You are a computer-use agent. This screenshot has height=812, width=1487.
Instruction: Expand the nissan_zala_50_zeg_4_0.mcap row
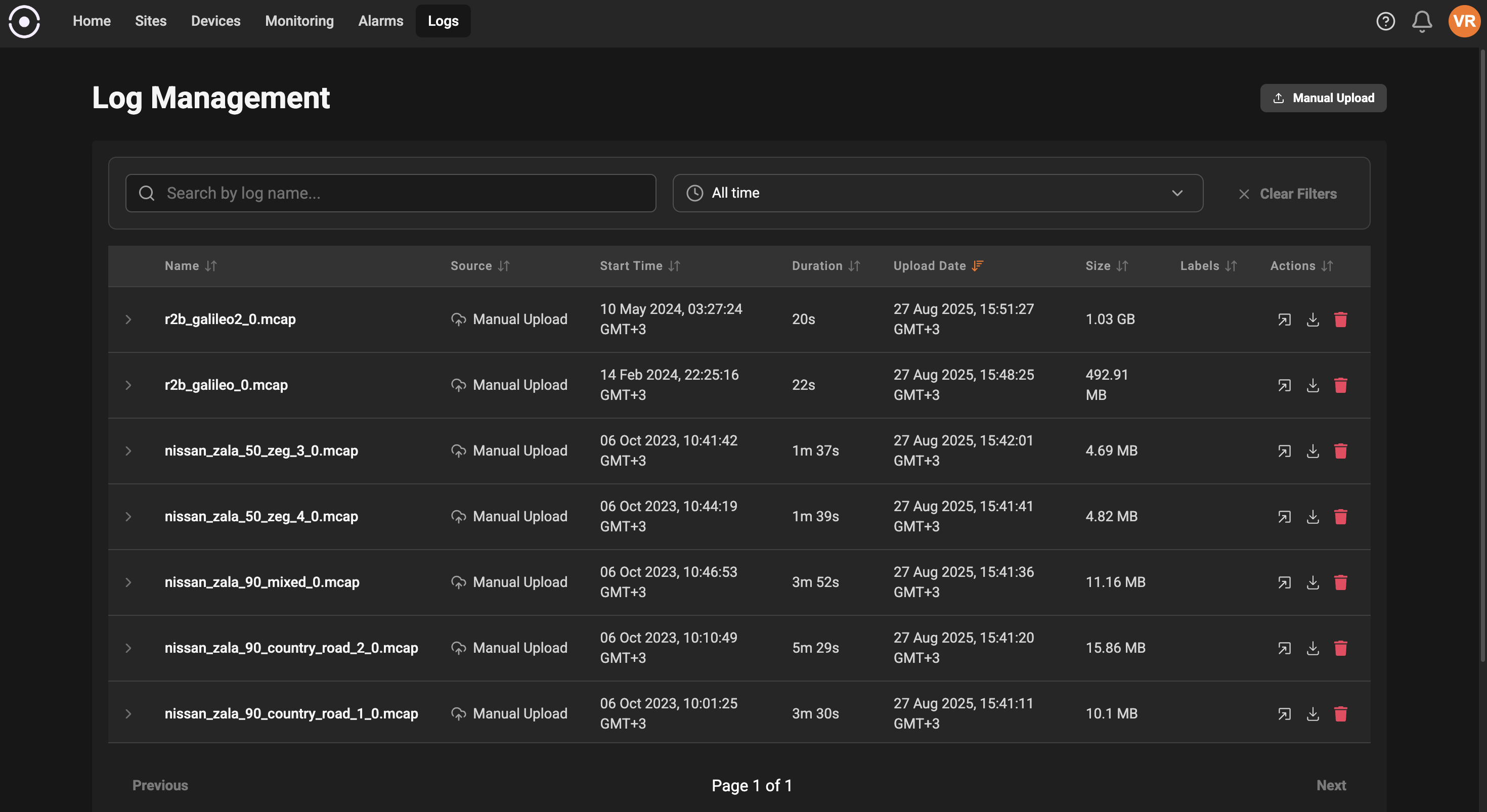pos(128,517)
